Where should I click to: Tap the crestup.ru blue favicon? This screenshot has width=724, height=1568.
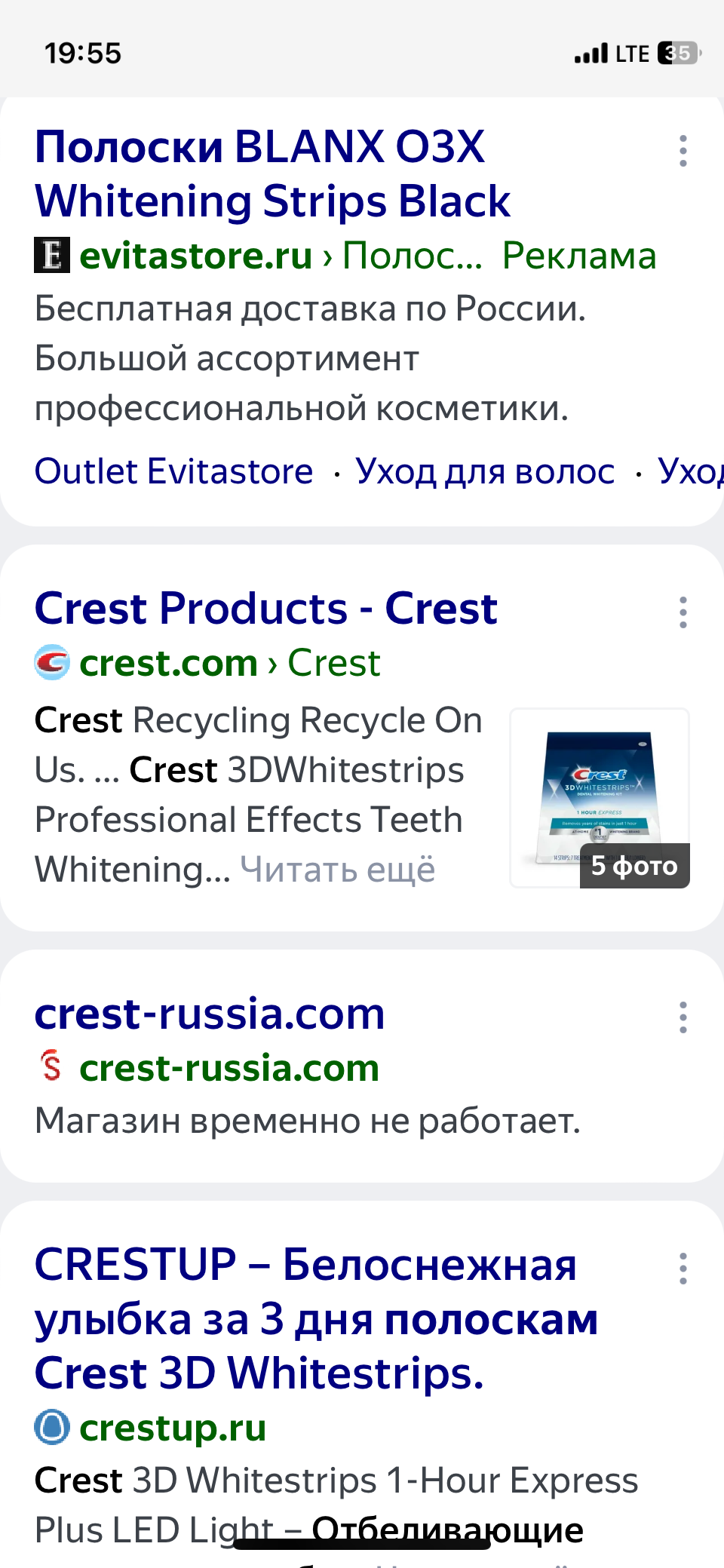click(x=52, y=1427)
